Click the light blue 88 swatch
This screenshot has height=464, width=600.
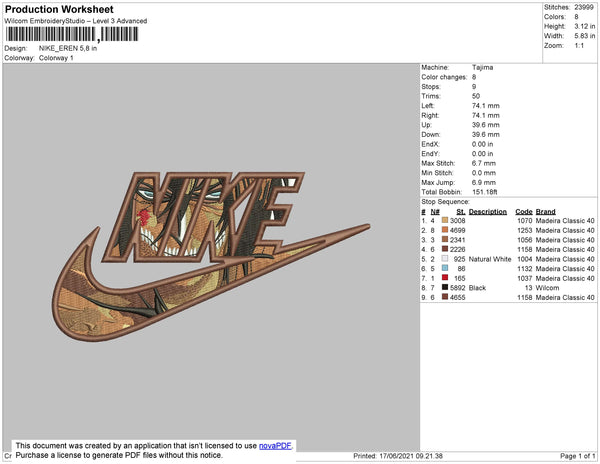445,268
